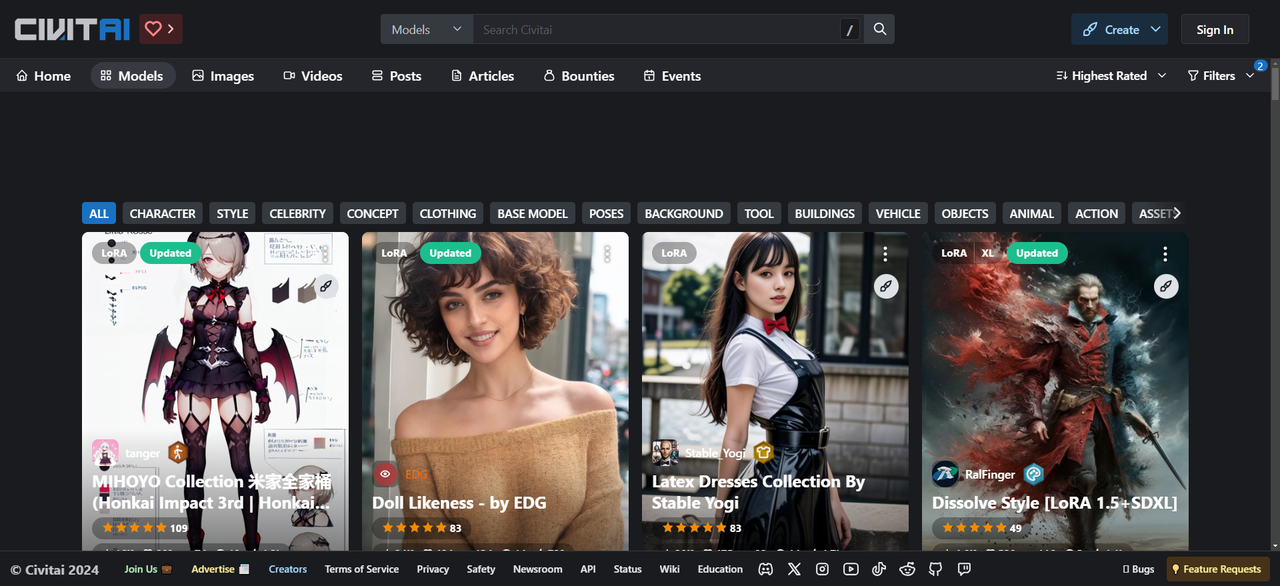The height and width of the screenshot is (586, 1280).
Task: Open the Advertise footer link
Action: coord(220,569)
